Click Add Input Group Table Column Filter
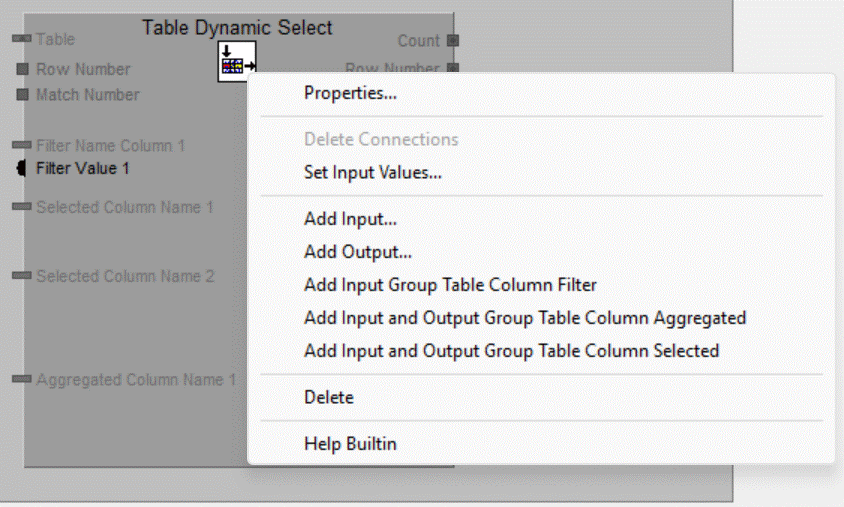 [x=450, y=285]
